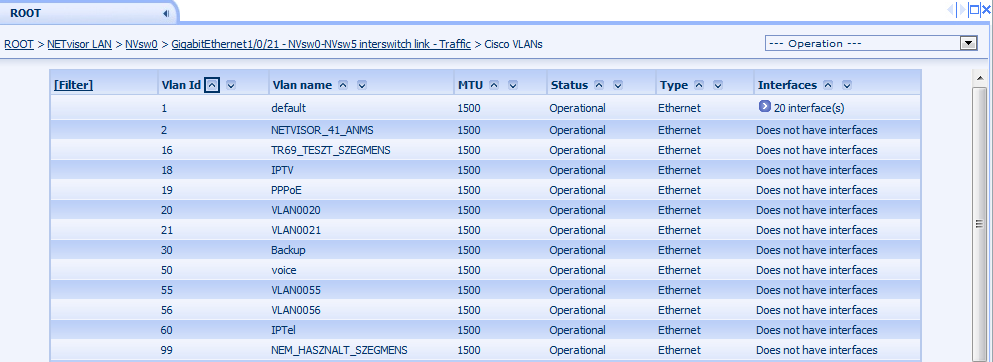Select the 'default' vlan name cell
Viewport: 993px width, 362px height.
pyautogui.click(x=288, y=108)
